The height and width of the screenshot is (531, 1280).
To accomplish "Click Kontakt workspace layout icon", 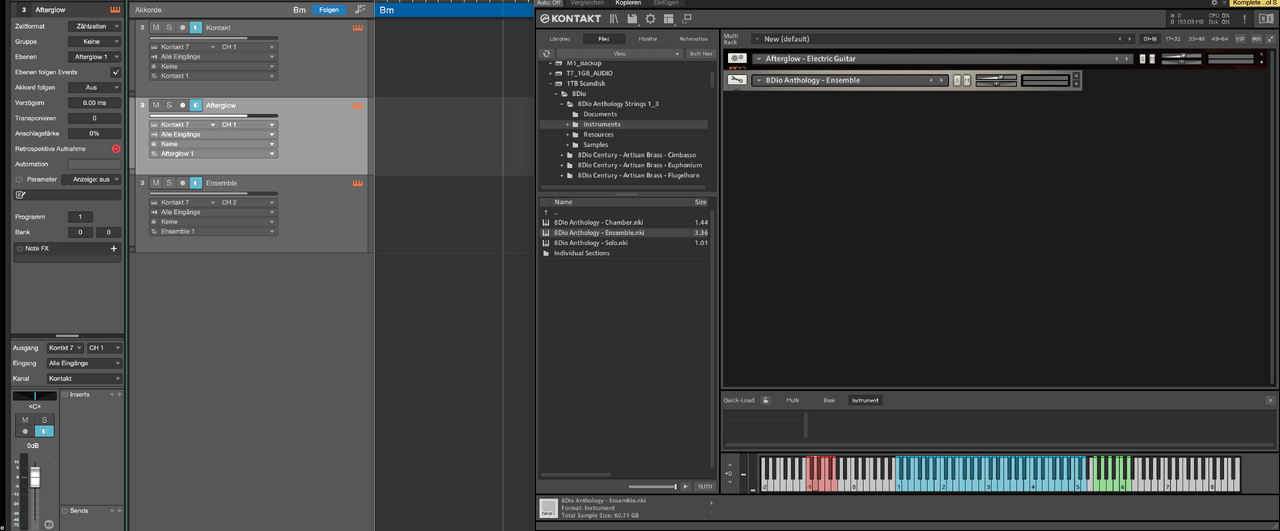I will pyautogui.click(x=668, y=19).
